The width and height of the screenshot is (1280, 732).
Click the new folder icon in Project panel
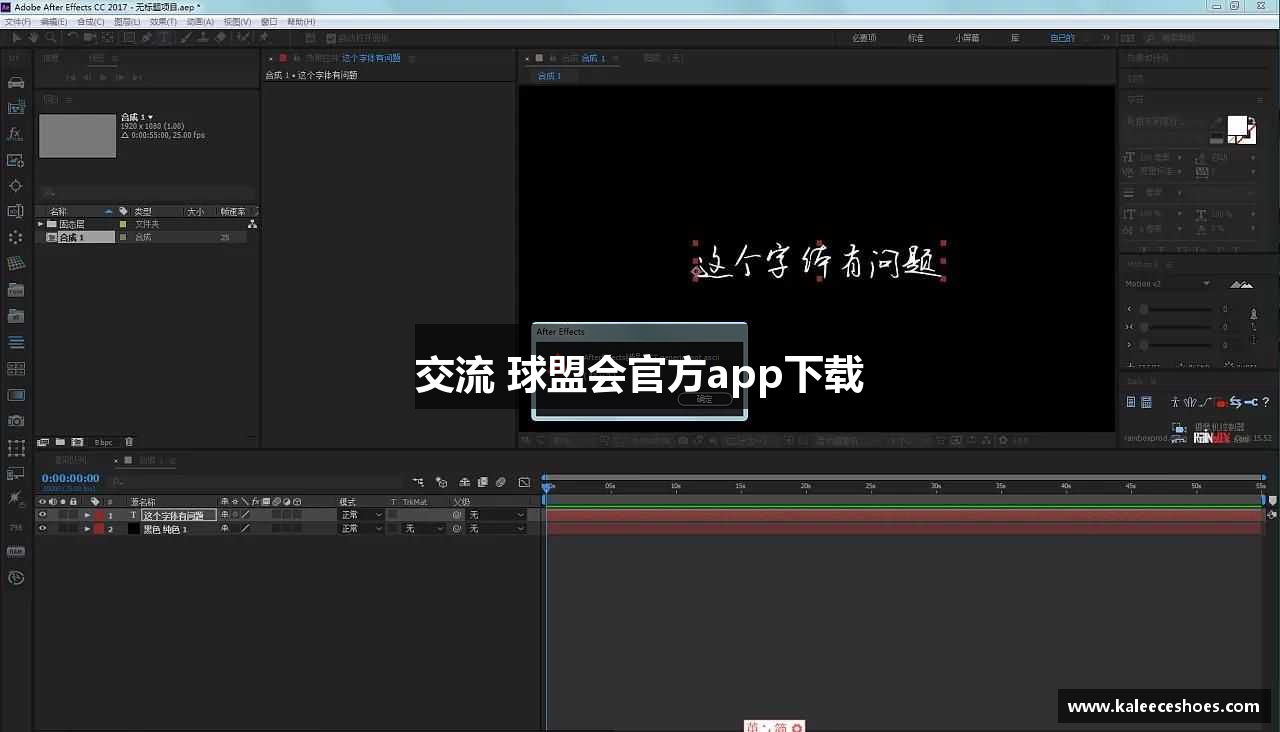[x=60, y=442]
